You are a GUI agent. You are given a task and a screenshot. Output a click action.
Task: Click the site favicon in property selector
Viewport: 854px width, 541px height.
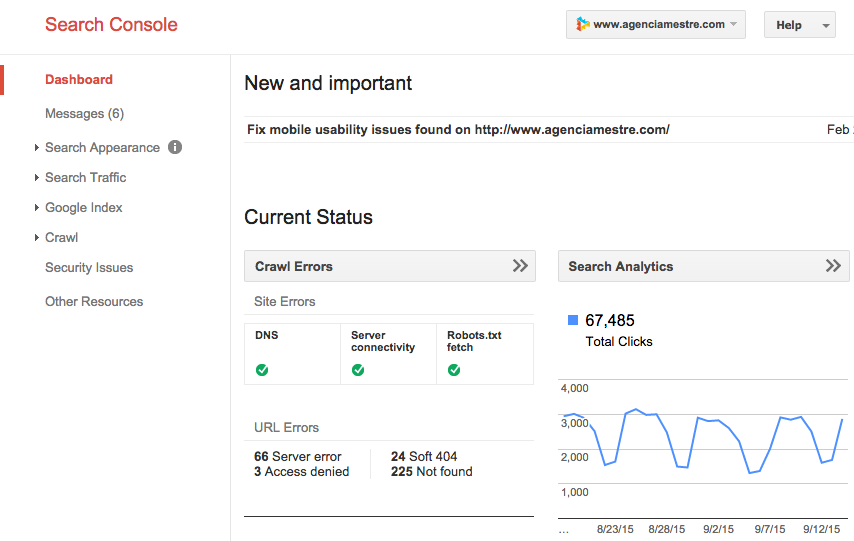point(582,25)
